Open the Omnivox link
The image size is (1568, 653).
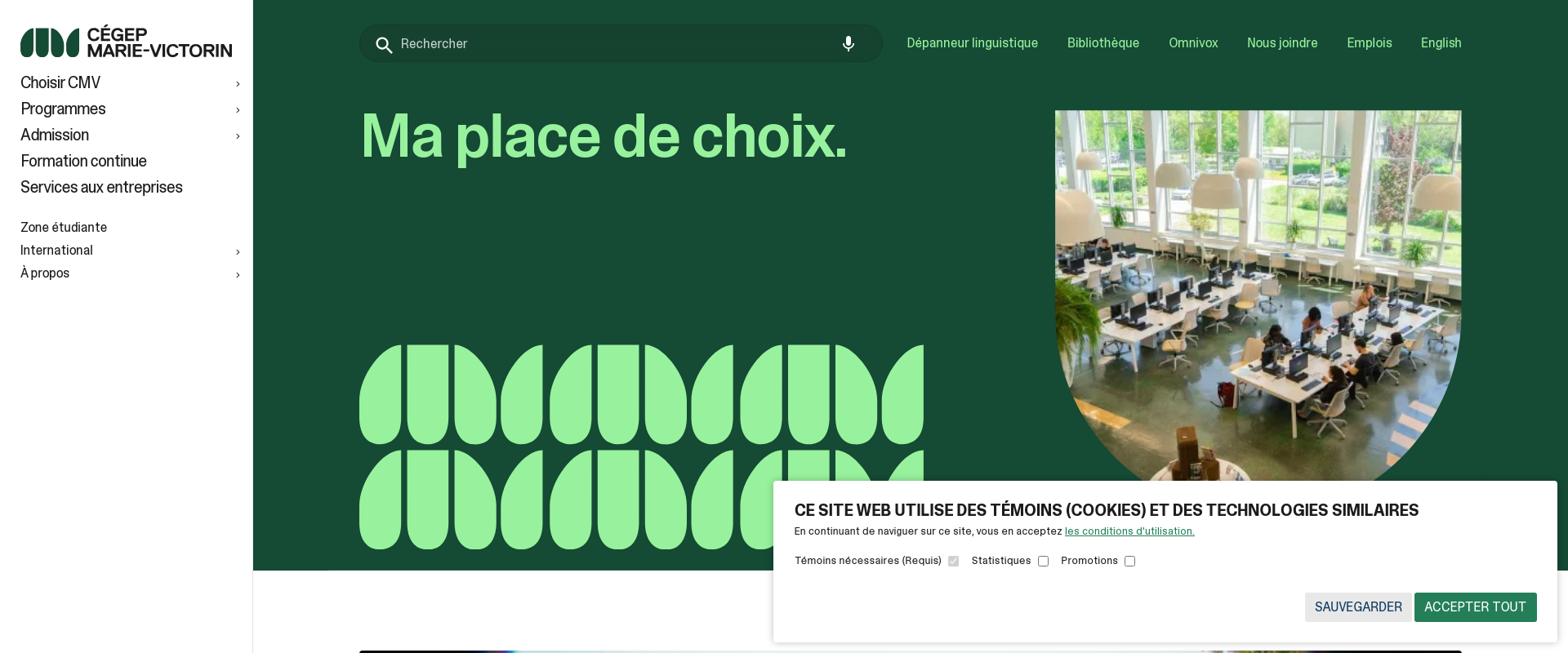pos(1193,43)
